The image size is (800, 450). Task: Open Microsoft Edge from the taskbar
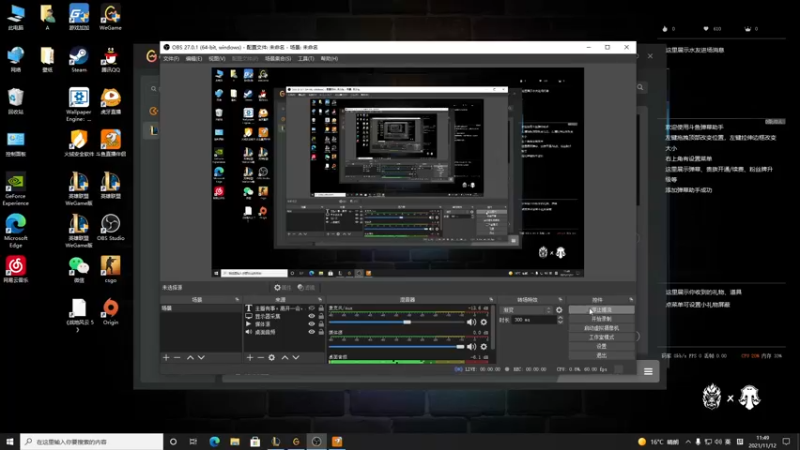pyautogui.click(x=214, y=441)
